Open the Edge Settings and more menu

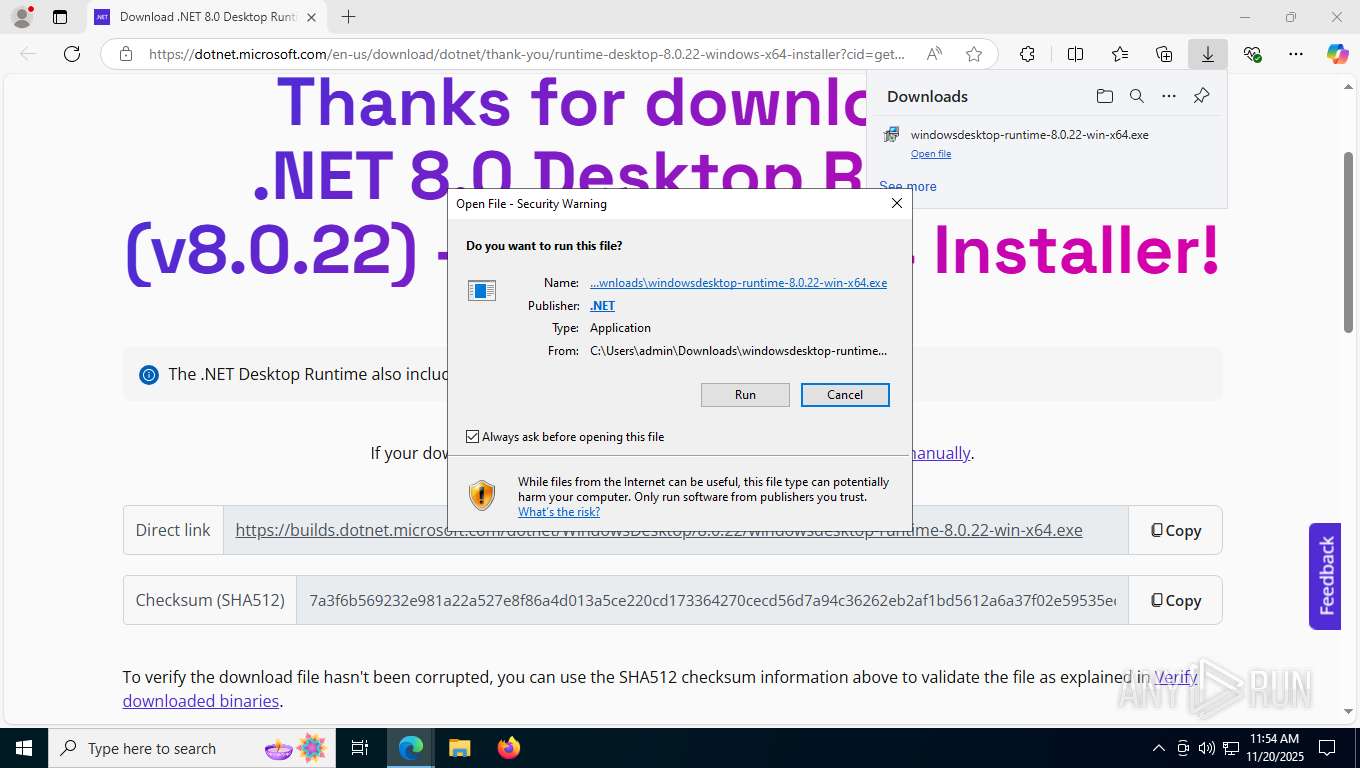tap(1296, 54)
